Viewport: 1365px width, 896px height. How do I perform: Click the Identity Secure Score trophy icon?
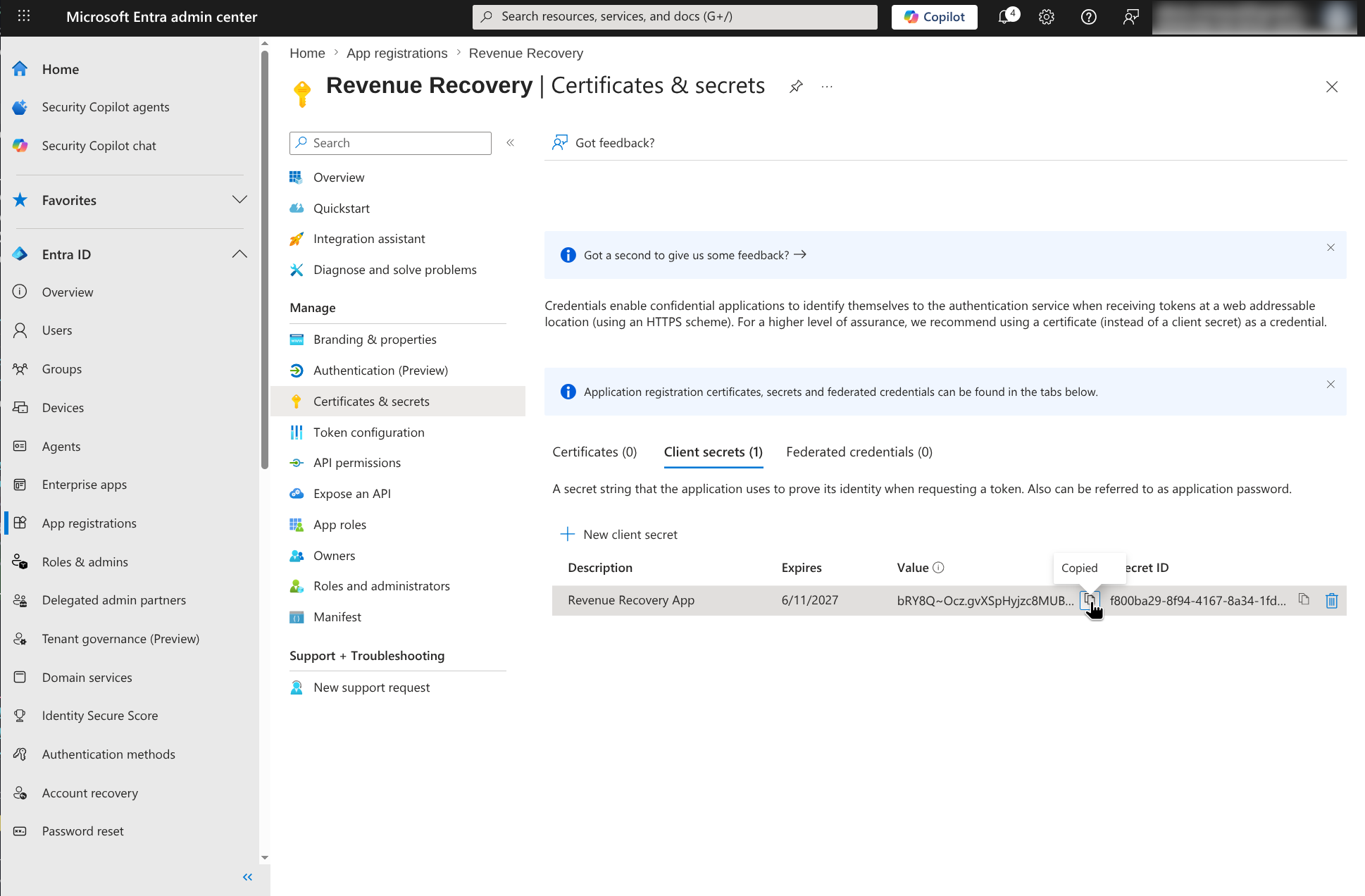coord(20,716)
